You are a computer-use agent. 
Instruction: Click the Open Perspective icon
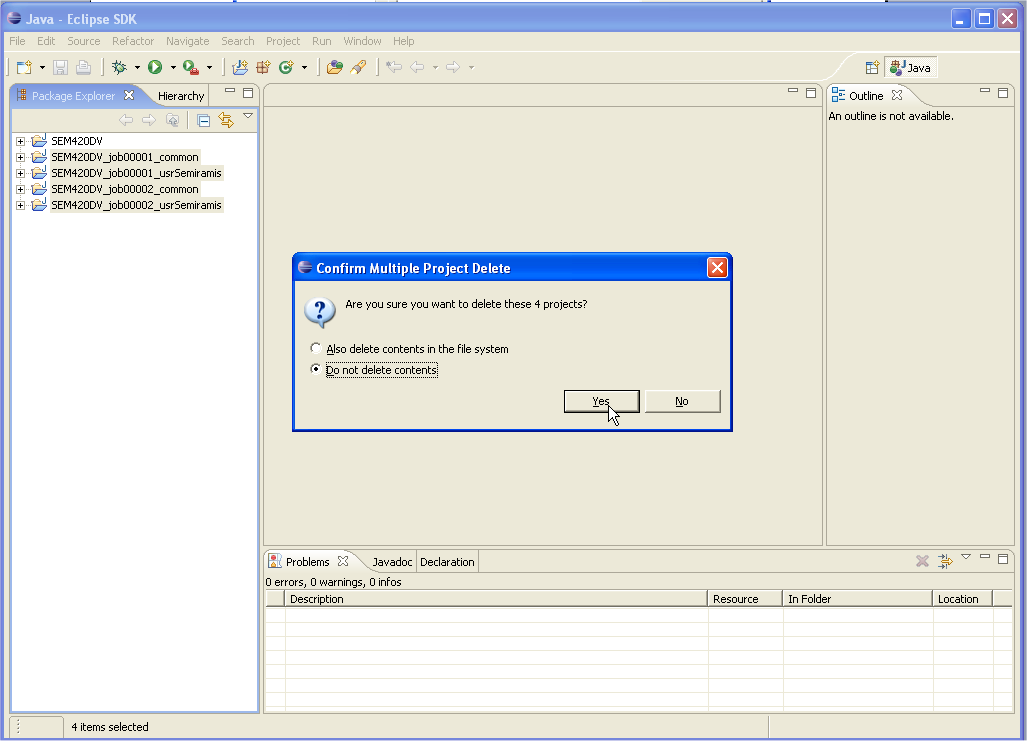pos(872,67)
